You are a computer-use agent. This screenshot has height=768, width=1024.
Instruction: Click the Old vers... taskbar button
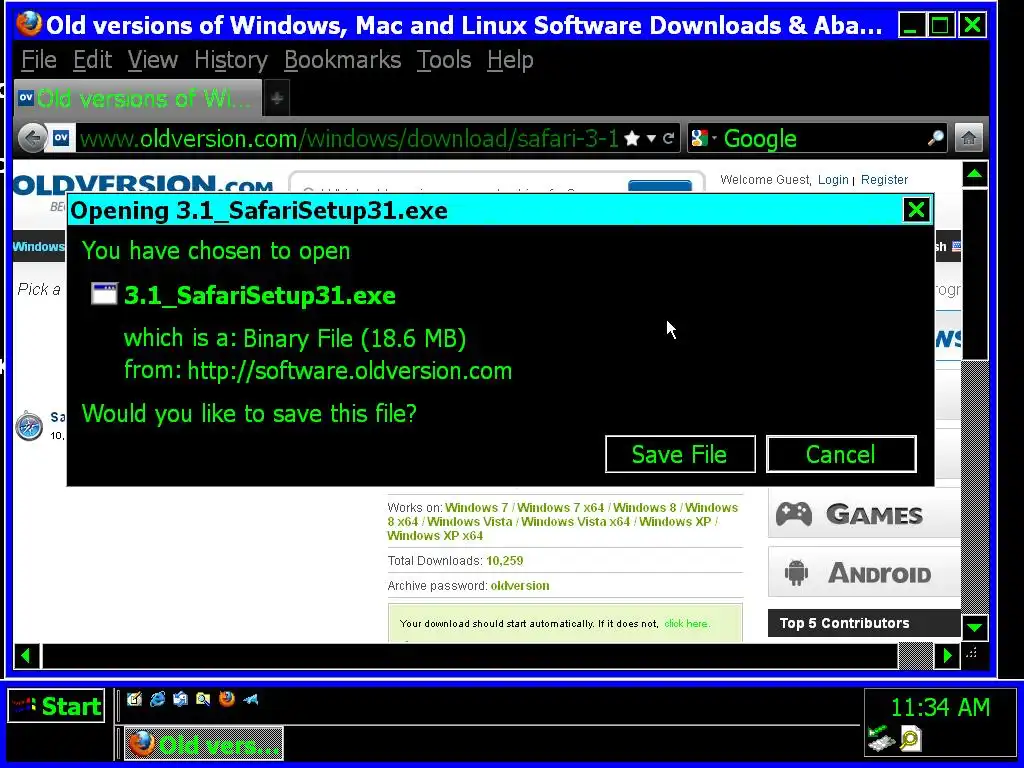pos(204,744)
